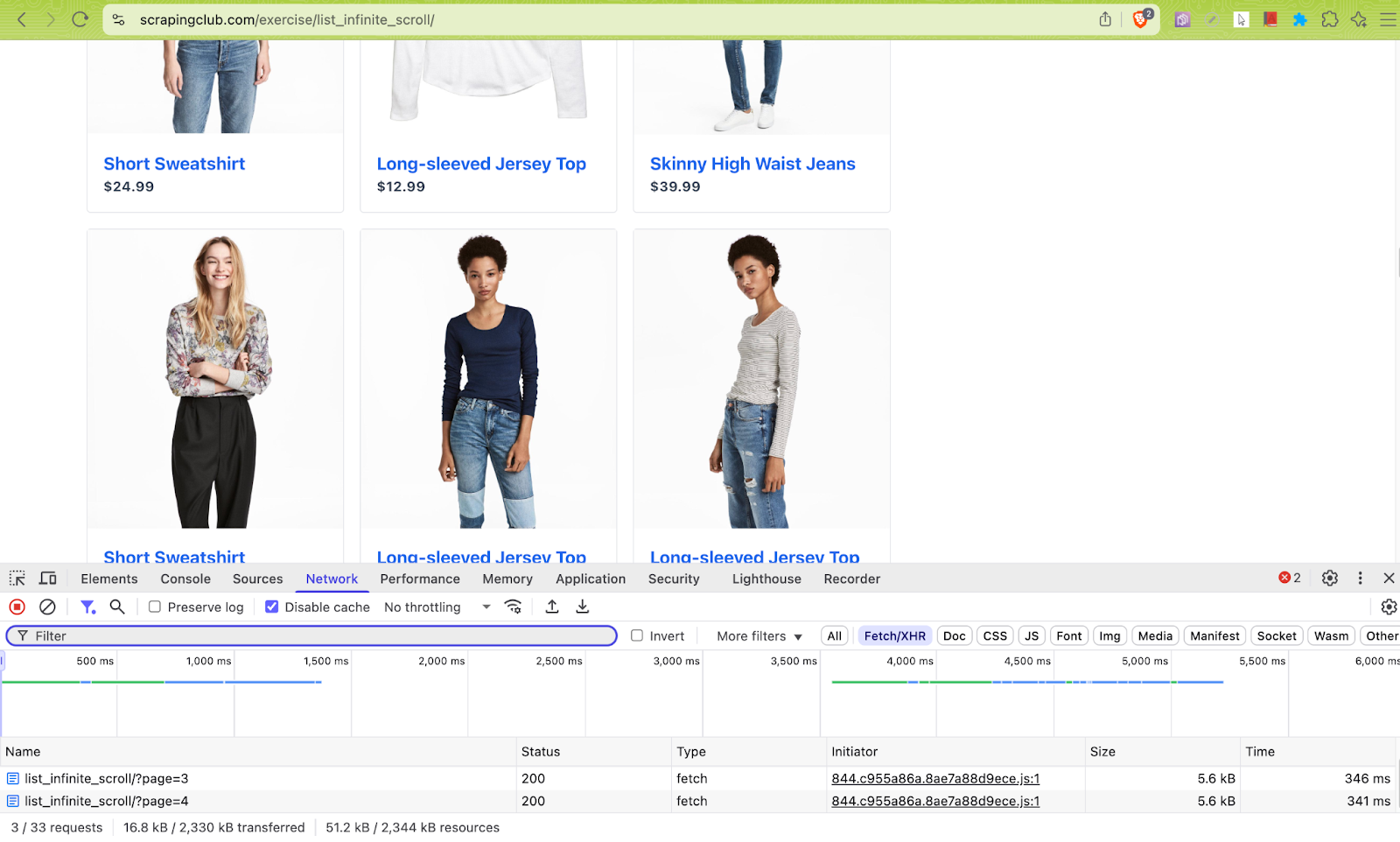This screenshot has width=1400, height=842.
Task: Check the Invert filter checkbox
Action: [x=637, y=635]
